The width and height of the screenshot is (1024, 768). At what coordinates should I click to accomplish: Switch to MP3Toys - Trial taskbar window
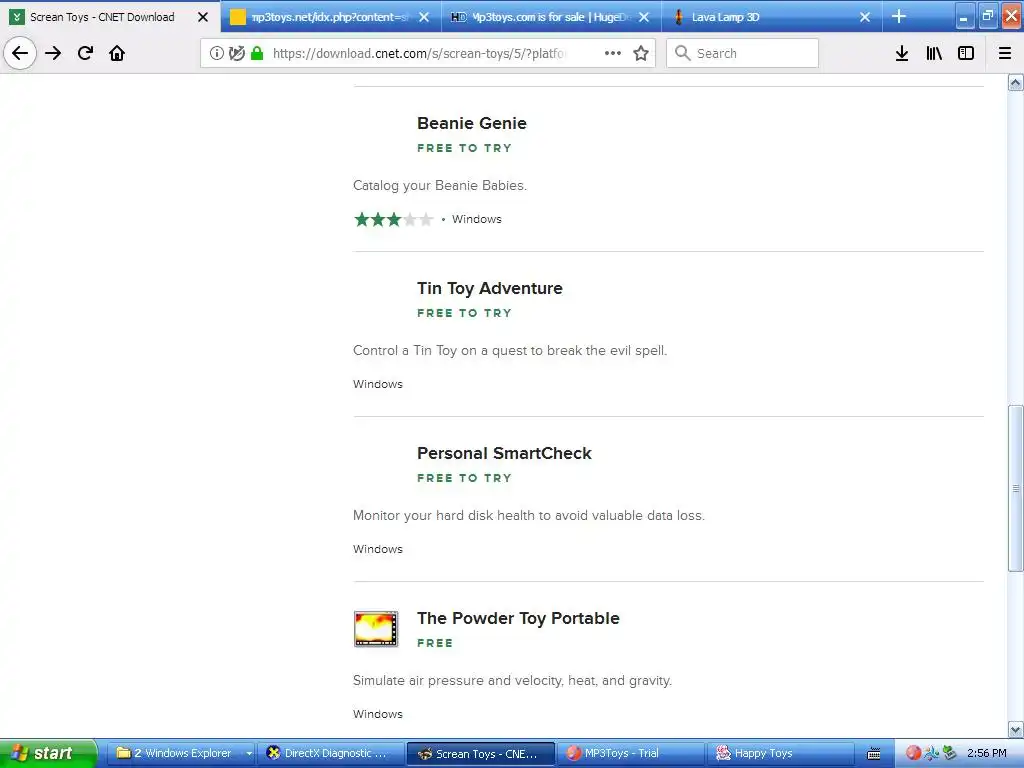coord(631,753)
